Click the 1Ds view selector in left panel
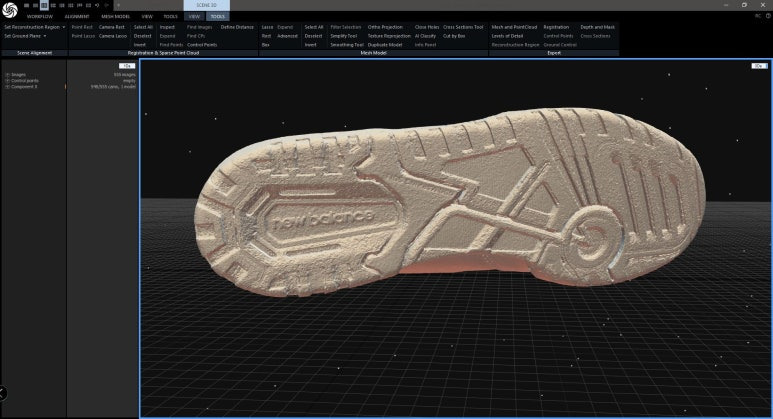This screenshot has width=773, height=419. tap(127, 66)
